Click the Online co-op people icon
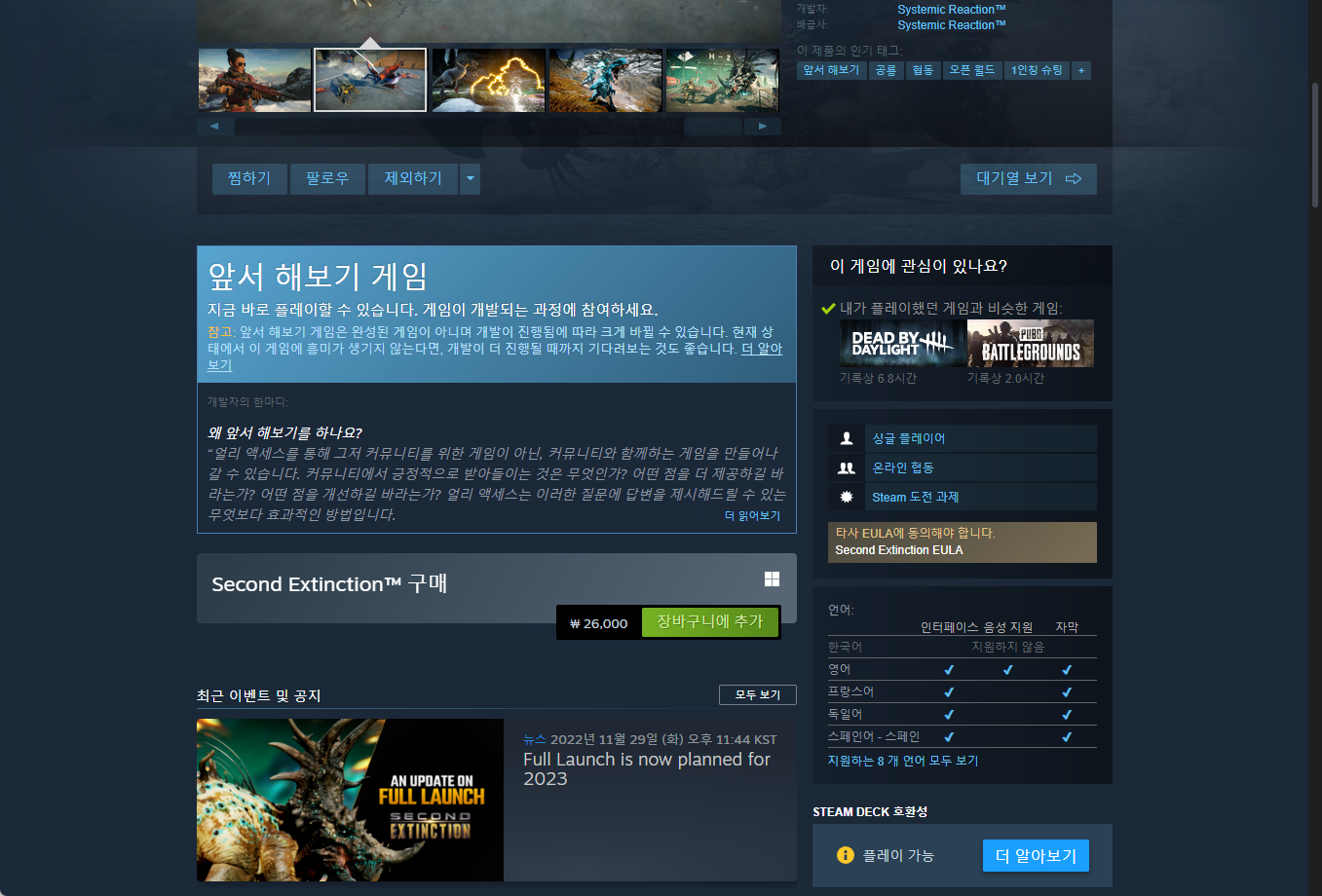This screenshot has height=896, width=1322. 847,467
